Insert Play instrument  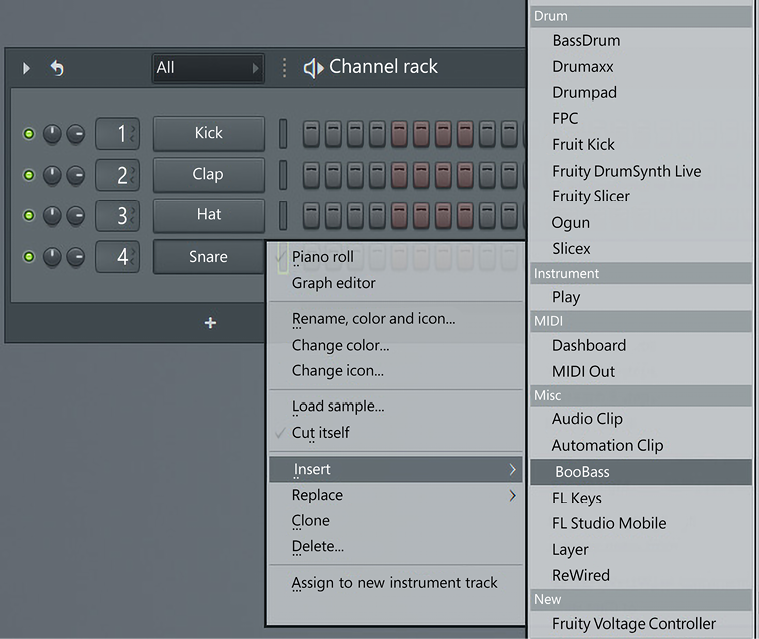(x=641, y=297)
